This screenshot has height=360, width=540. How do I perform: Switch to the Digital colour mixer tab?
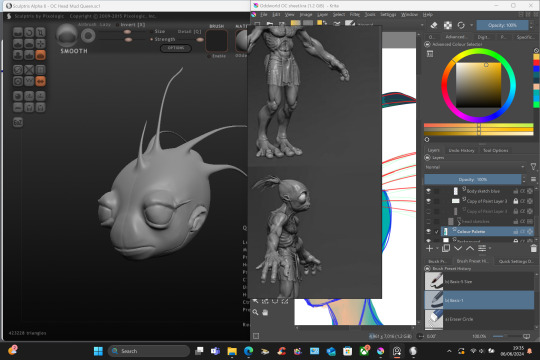pyautogui.click(x=482, y=37)
